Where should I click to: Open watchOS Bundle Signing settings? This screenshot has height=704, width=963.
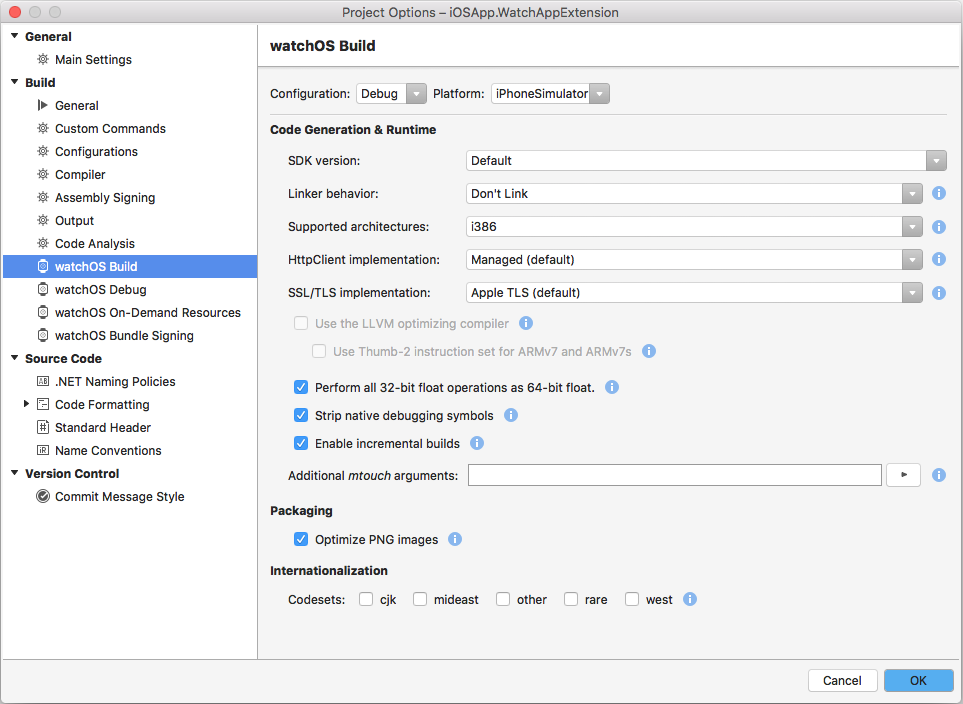pos(124,336)
